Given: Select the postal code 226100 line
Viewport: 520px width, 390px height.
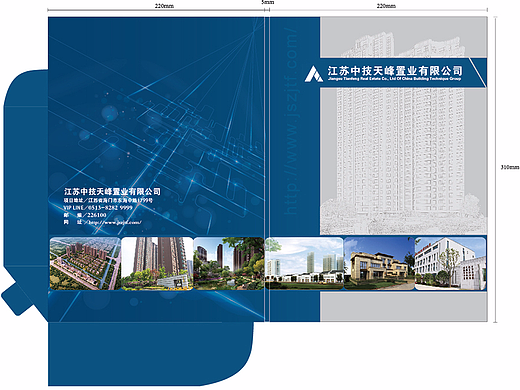Looking at the screenshot, I should (85, 215).
